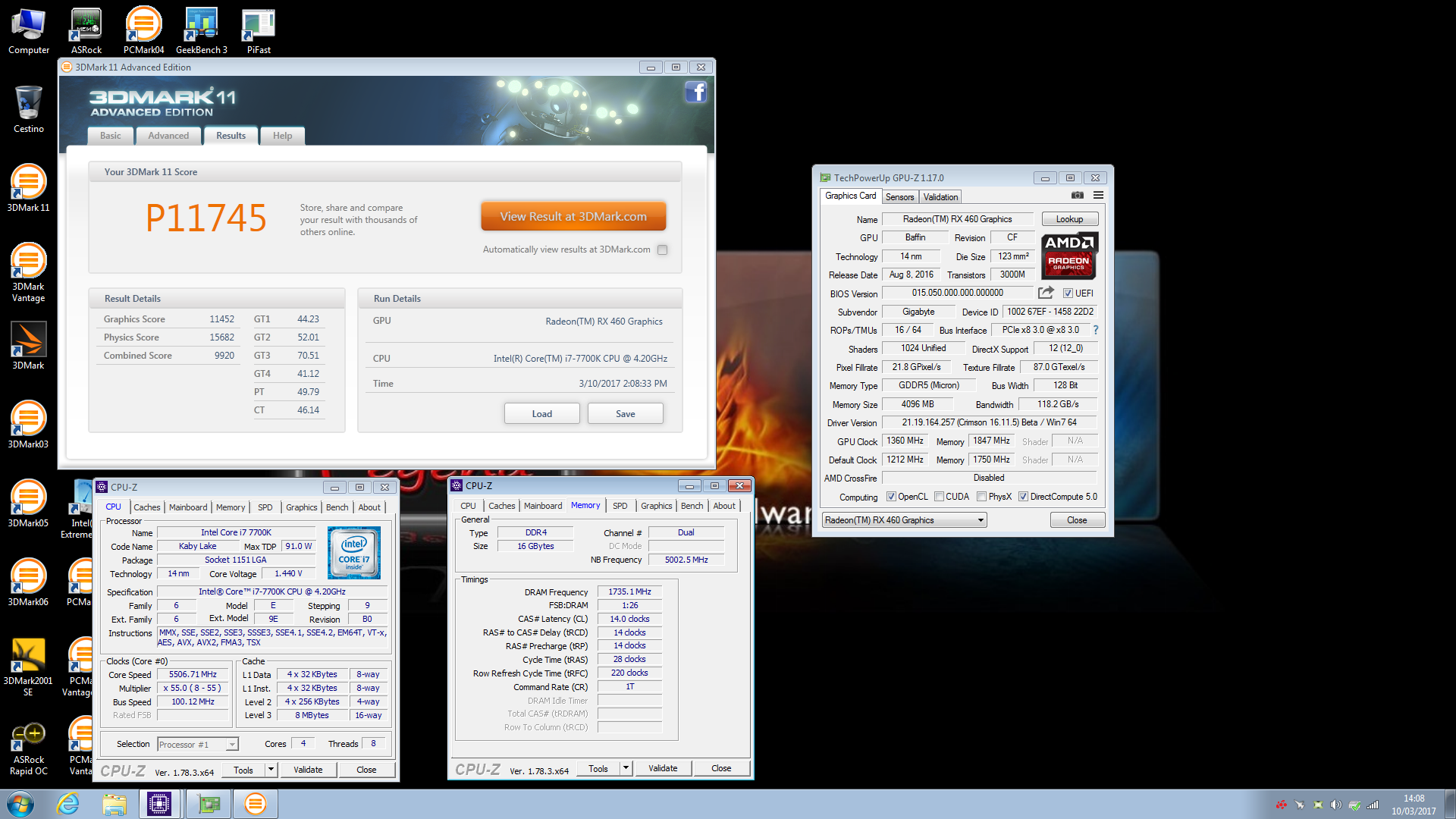Click the Facebook icon in 3DMark 11
This screenshot has height=819, width=1456.
click(x=695, y=93)
